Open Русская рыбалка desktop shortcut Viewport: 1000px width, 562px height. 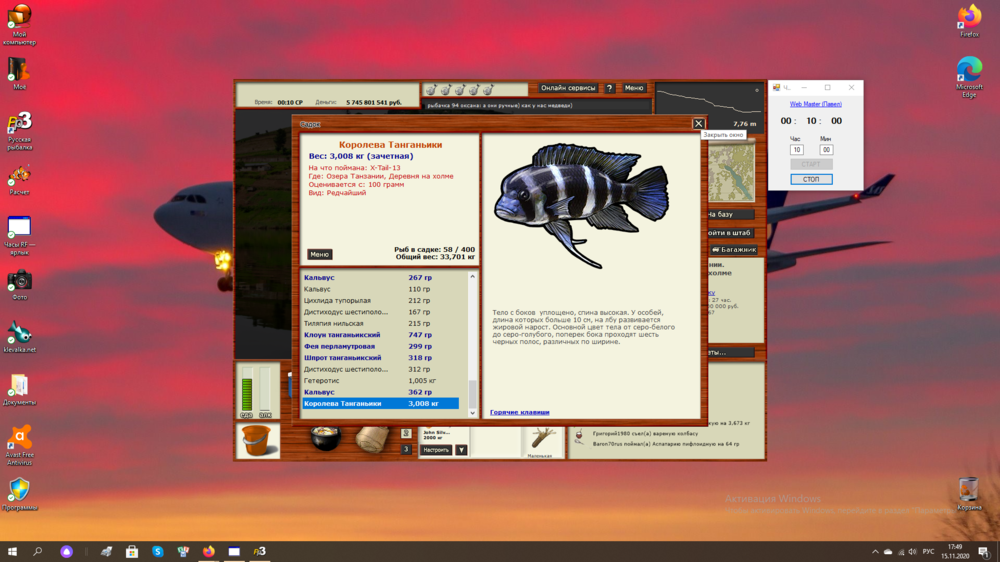pos(19,131)
